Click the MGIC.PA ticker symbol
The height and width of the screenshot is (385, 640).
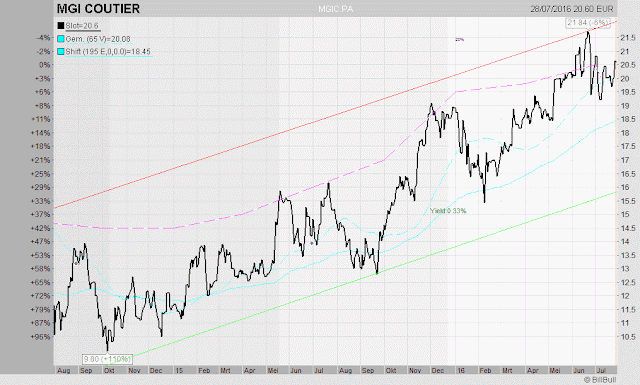pyautogui.click(x=336, y=9)
